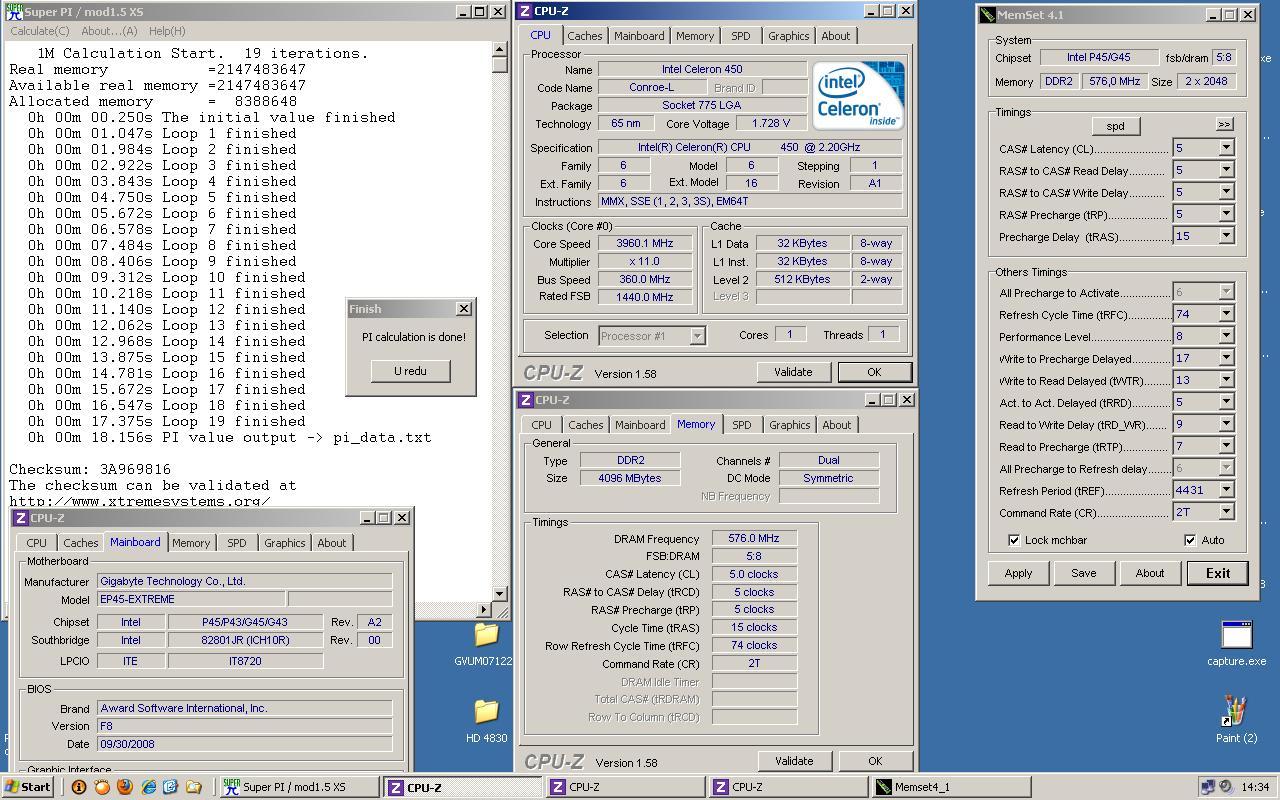Click the Exit button in MemSet

pos(1218,573)
